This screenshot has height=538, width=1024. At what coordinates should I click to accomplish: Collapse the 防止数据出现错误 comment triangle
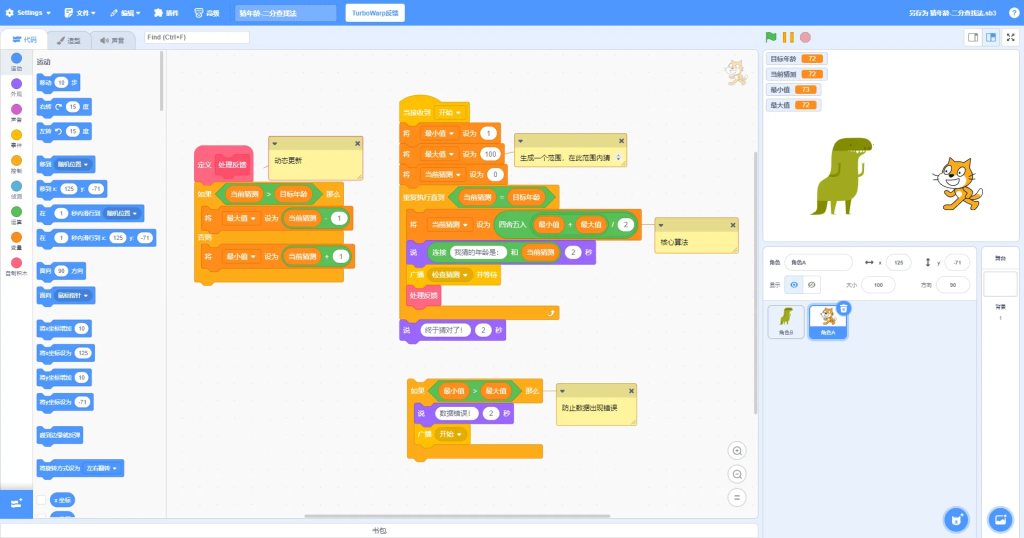pyautogui.click(x=562, y=390)
